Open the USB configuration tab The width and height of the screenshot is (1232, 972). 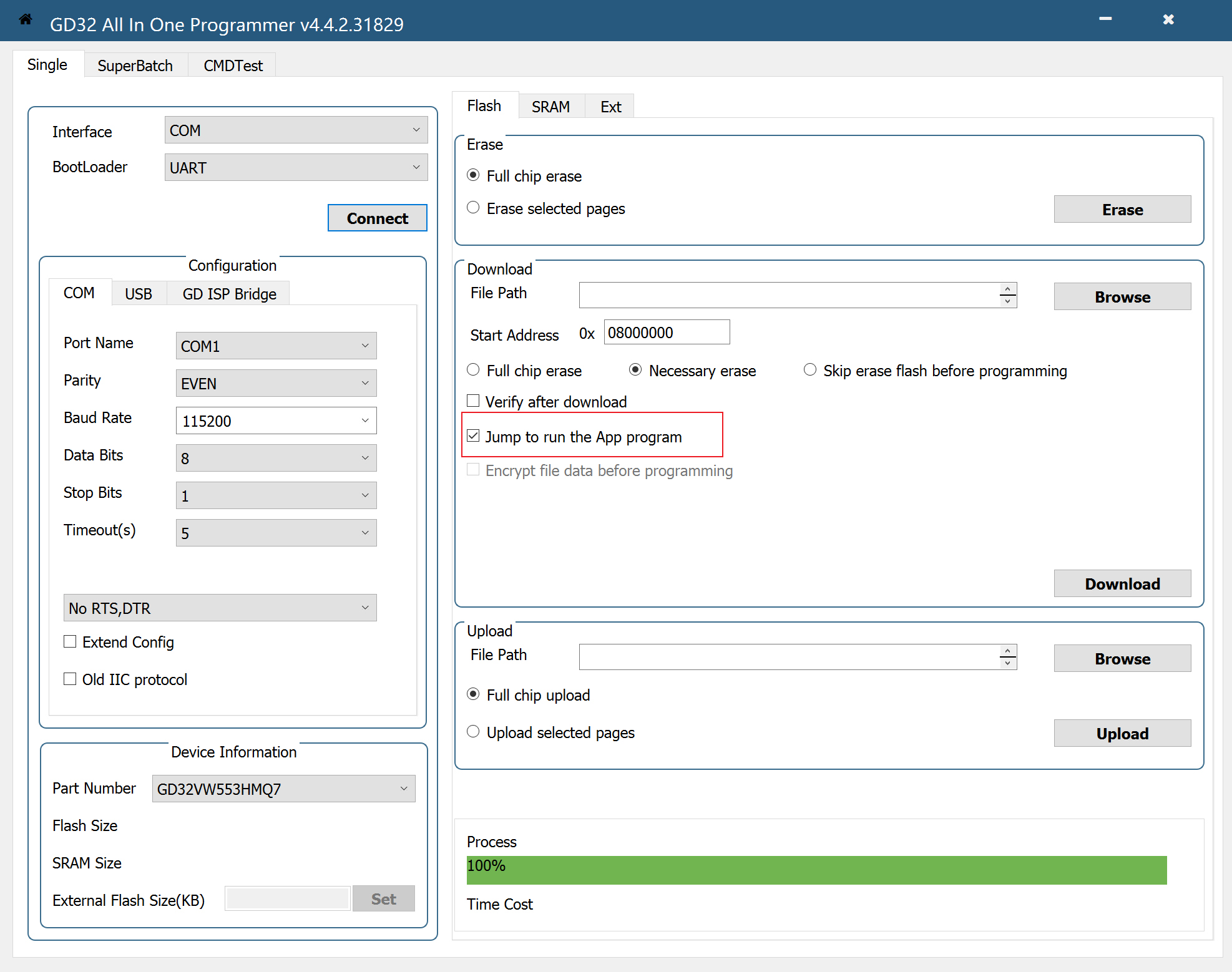click(139, 294)
